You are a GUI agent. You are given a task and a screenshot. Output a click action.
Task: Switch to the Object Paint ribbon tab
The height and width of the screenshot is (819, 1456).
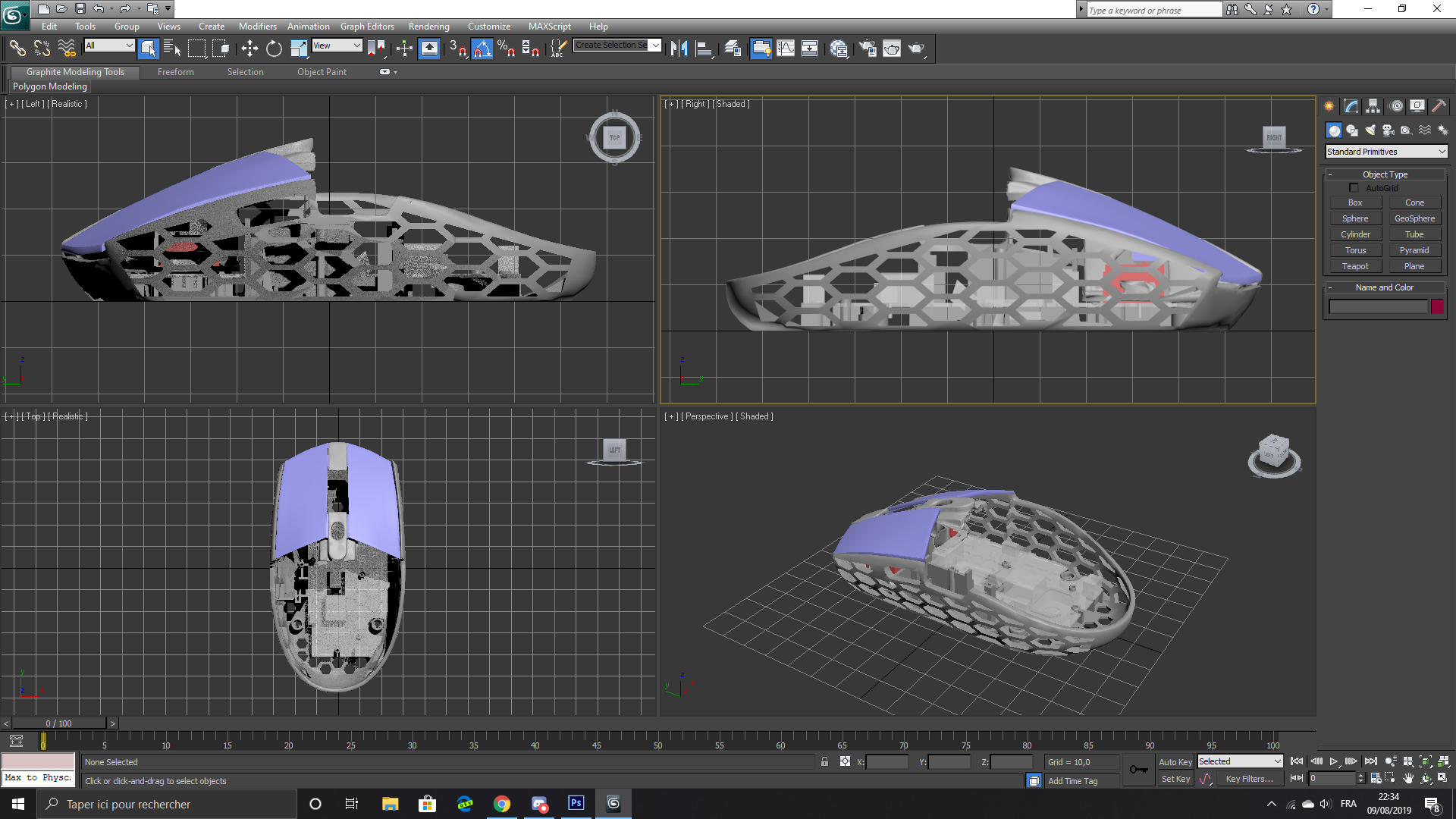tap(322, 72)
